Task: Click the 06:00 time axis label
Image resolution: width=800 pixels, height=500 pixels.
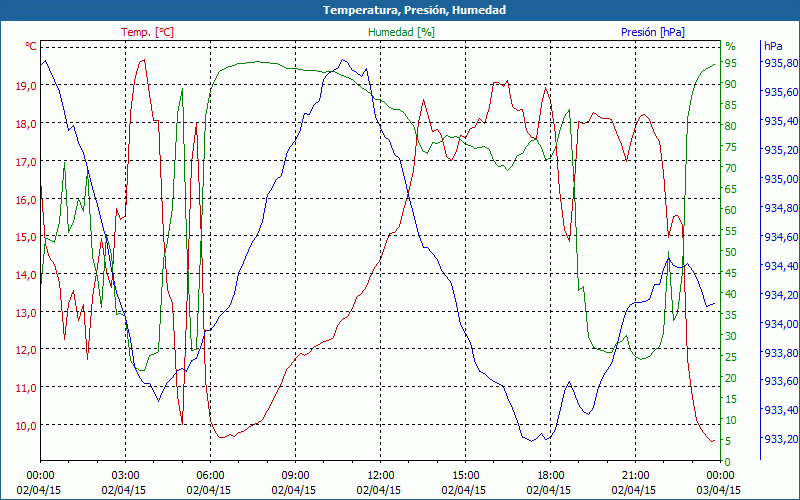Action: pyautogui.click(x=210, y=476)
